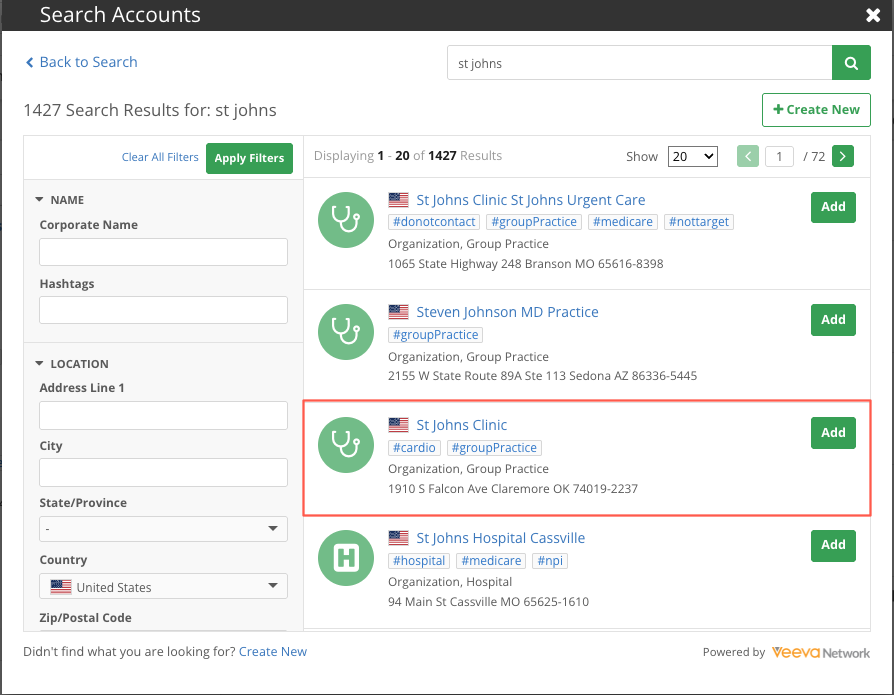Click the stethoscope icon for Steven Johnson MD Practice
894x695 pixels.
(345, 332)
